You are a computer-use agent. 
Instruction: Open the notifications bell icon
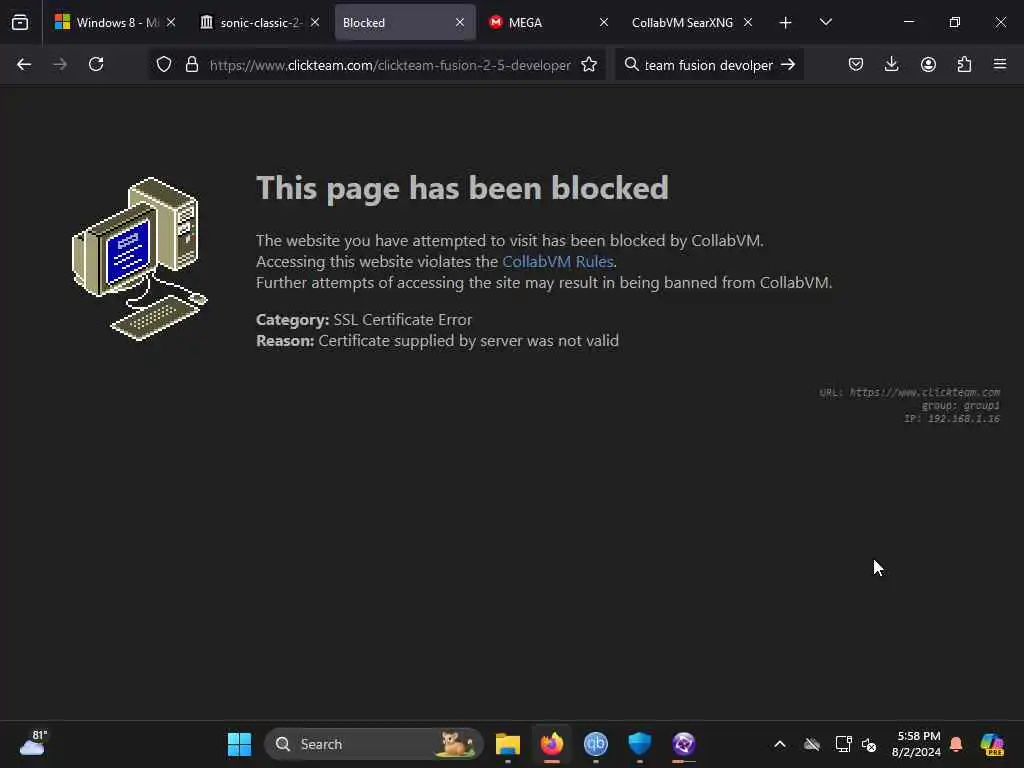[x=956, y=744]
